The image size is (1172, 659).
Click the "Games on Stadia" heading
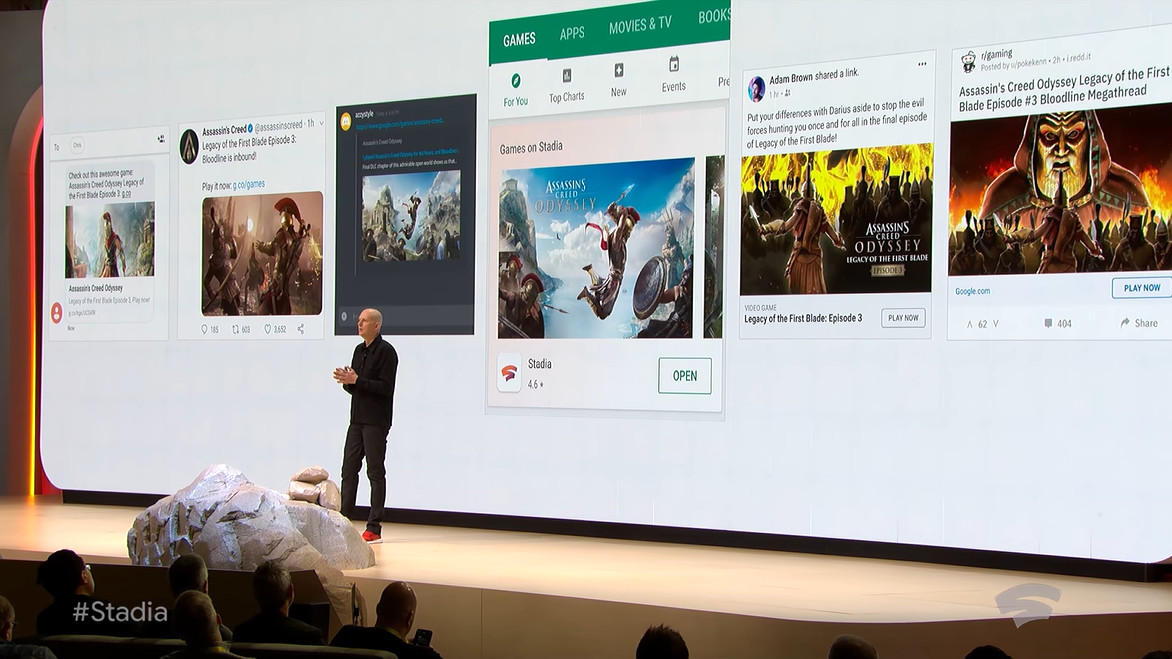531,147
